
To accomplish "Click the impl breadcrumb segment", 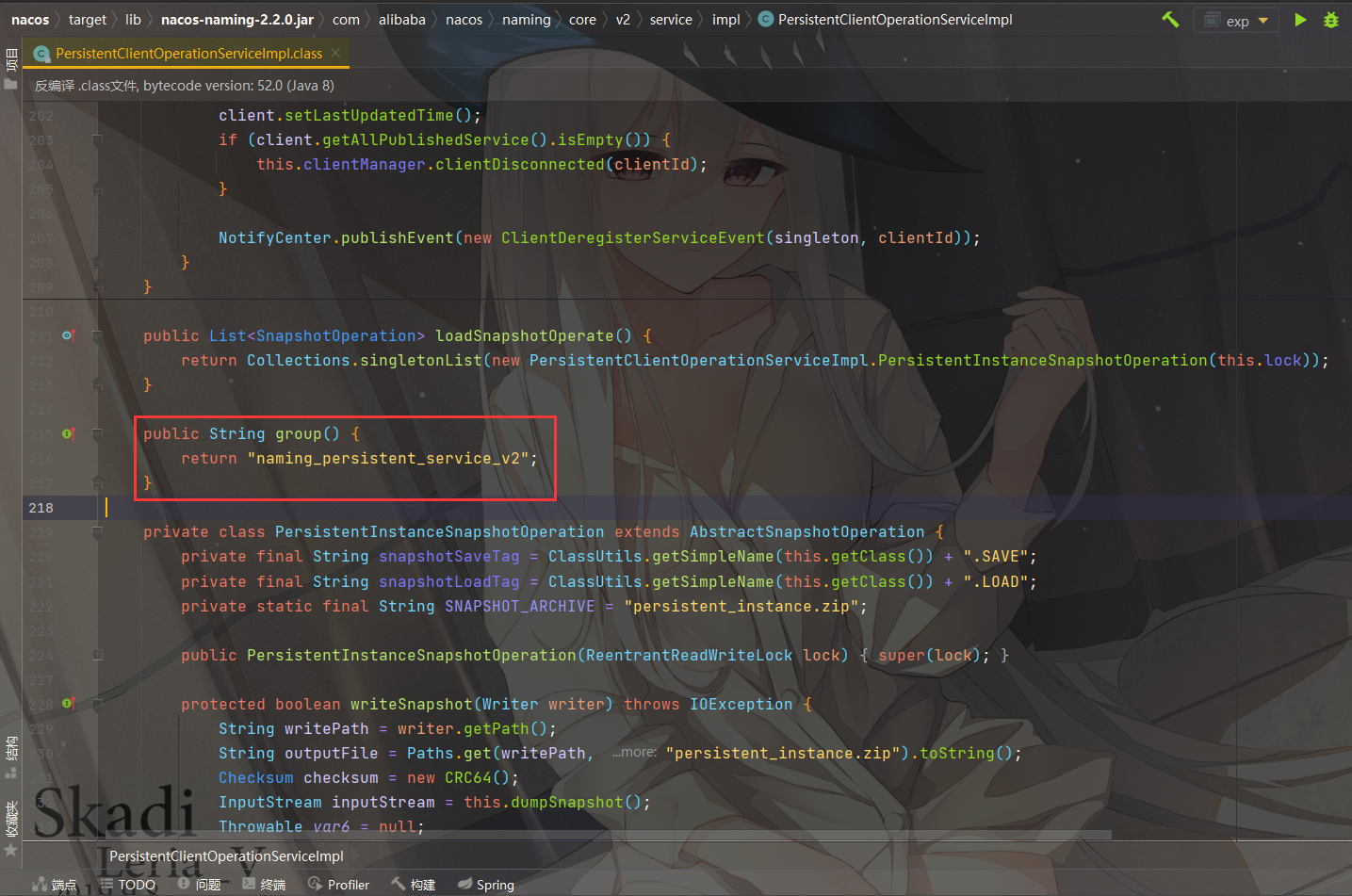I will [x=725, y=19].
